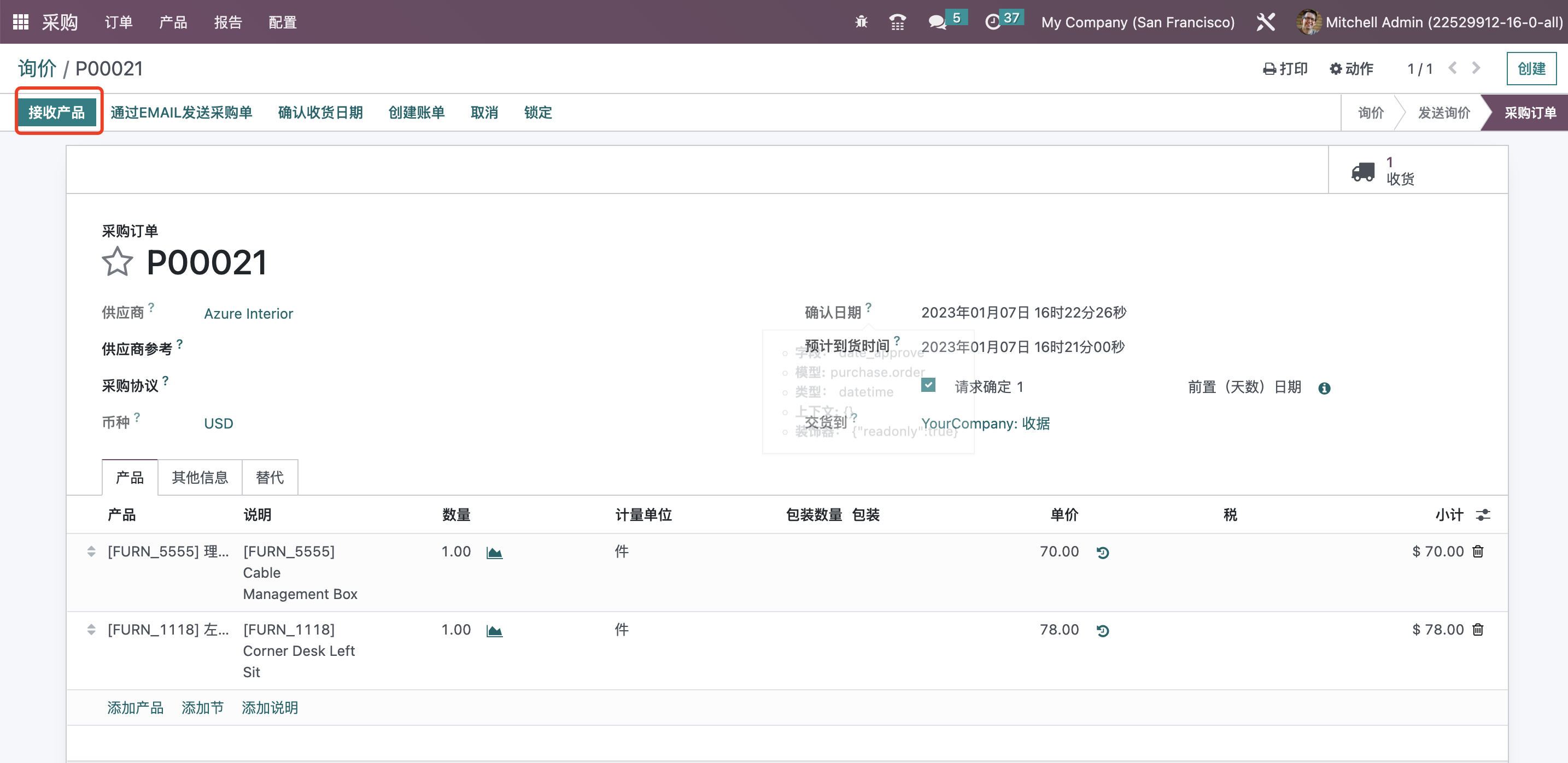Click 添加产品 link
The width and height of the screenshot is (1568, 763).
tap(135, 708)
